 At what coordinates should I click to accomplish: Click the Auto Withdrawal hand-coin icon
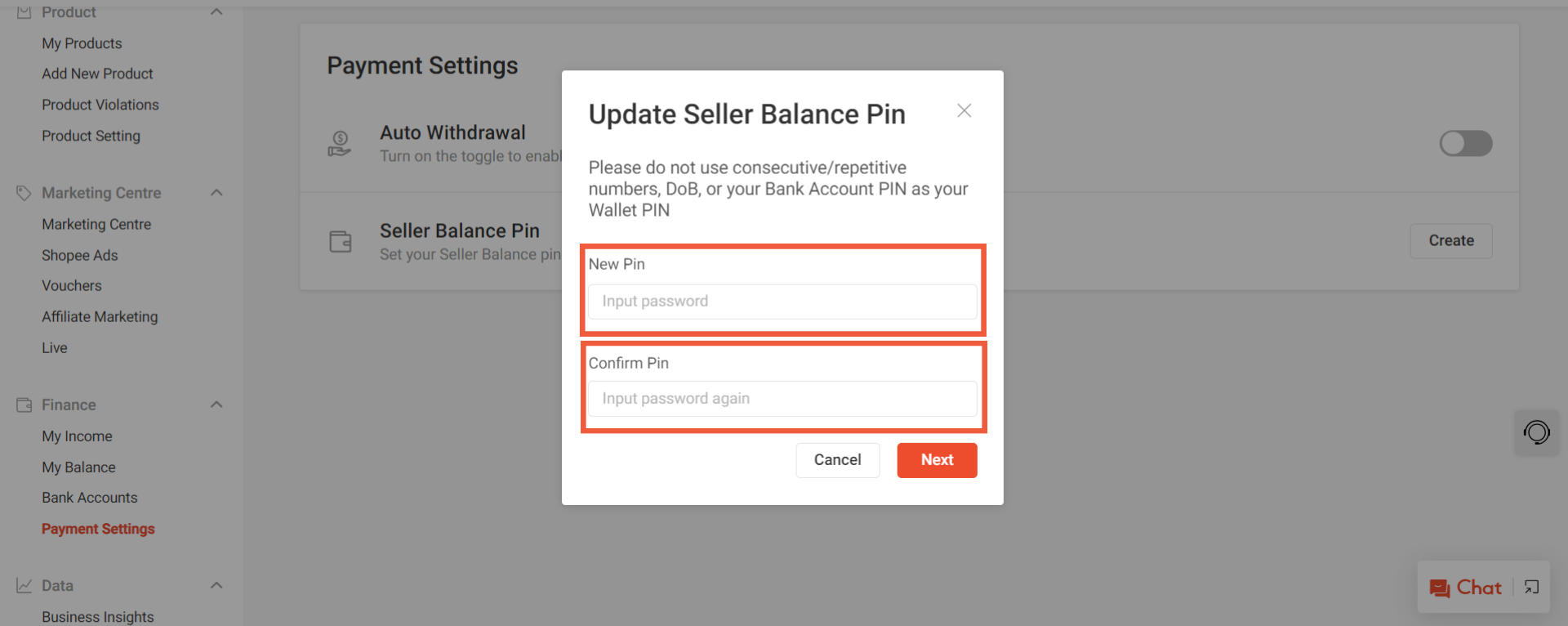coord(340,144)
